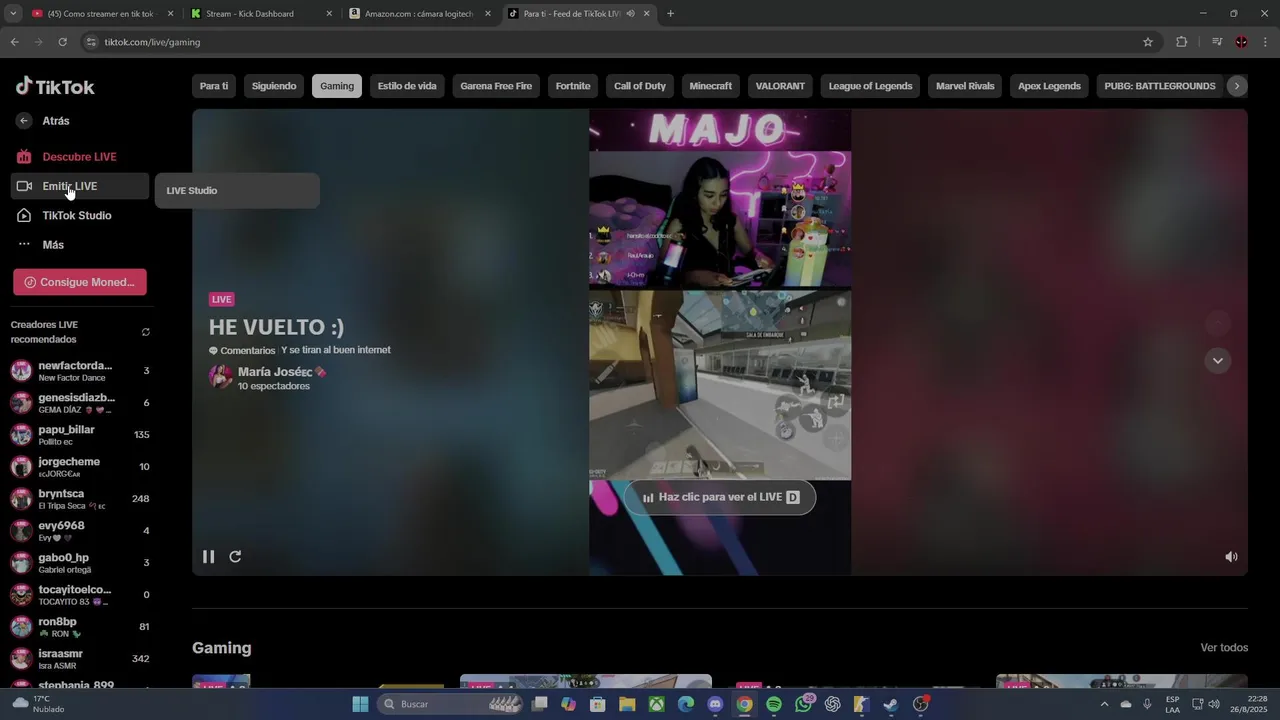Viewport: 1280px width, 720px height.
Task: Select the PUBG: BATTLEGROUNDS tab
Action: pos(1160,86)
